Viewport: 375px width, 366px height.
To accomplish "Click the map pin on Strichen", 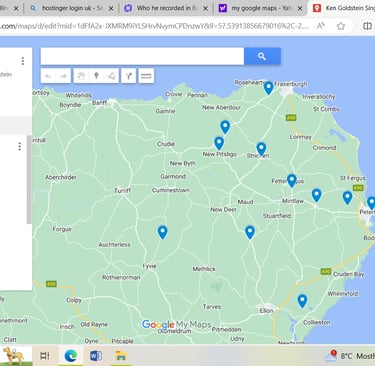I will coord(261,149).
